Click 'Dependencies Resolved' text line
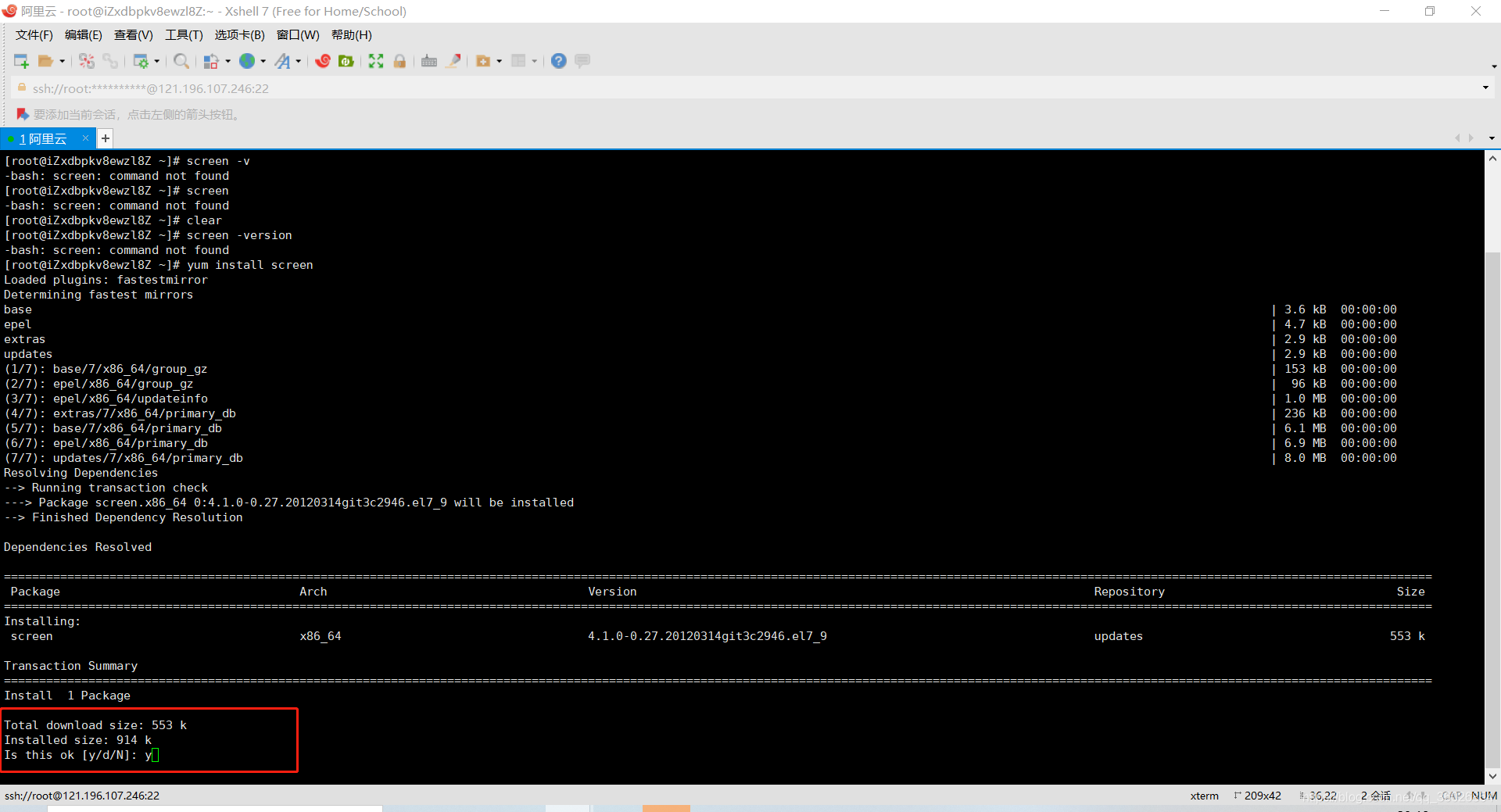 click(x=77, y=547)
